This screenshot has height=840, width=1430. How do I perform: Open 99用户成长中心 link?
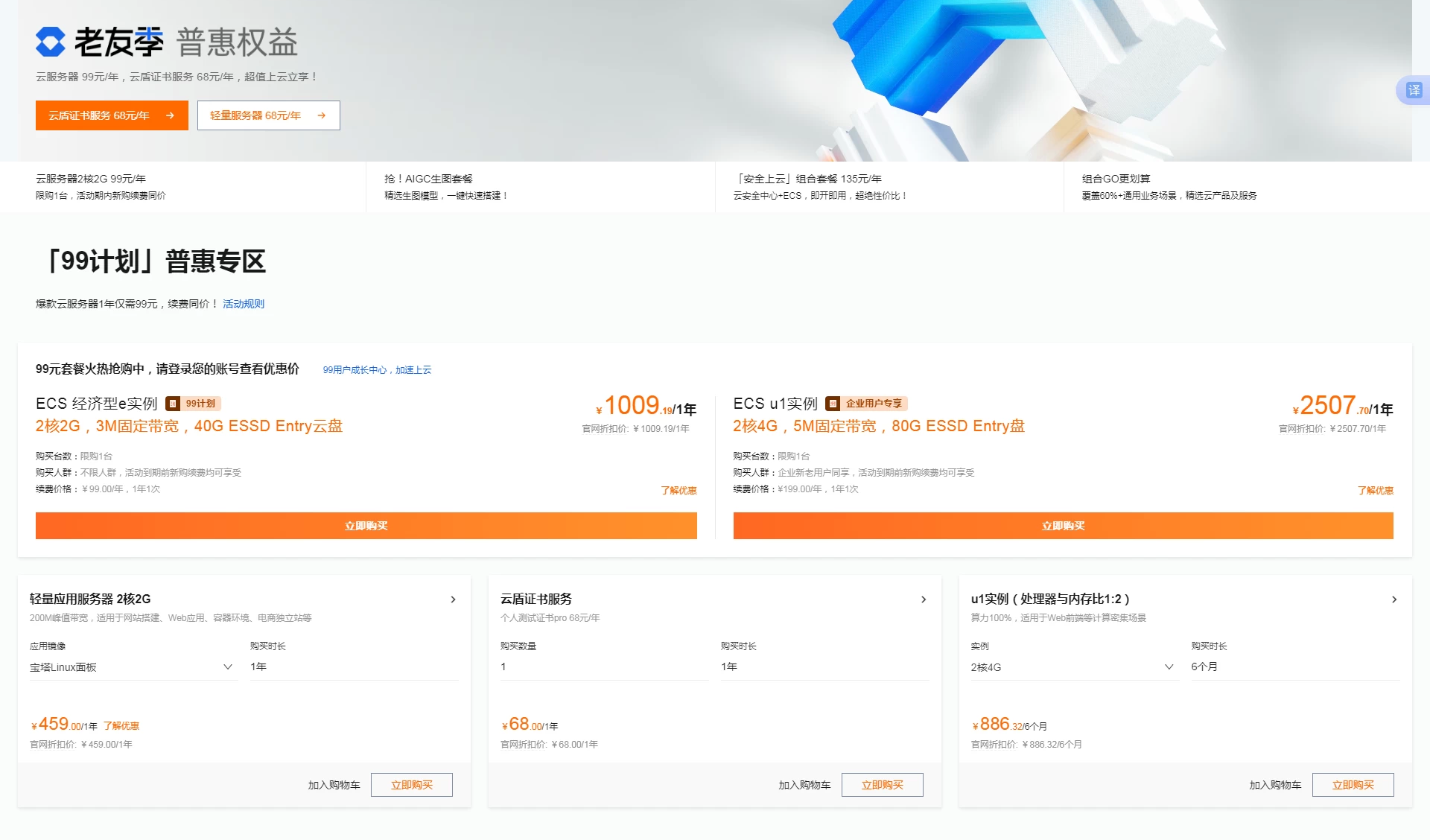pos(377,370)
